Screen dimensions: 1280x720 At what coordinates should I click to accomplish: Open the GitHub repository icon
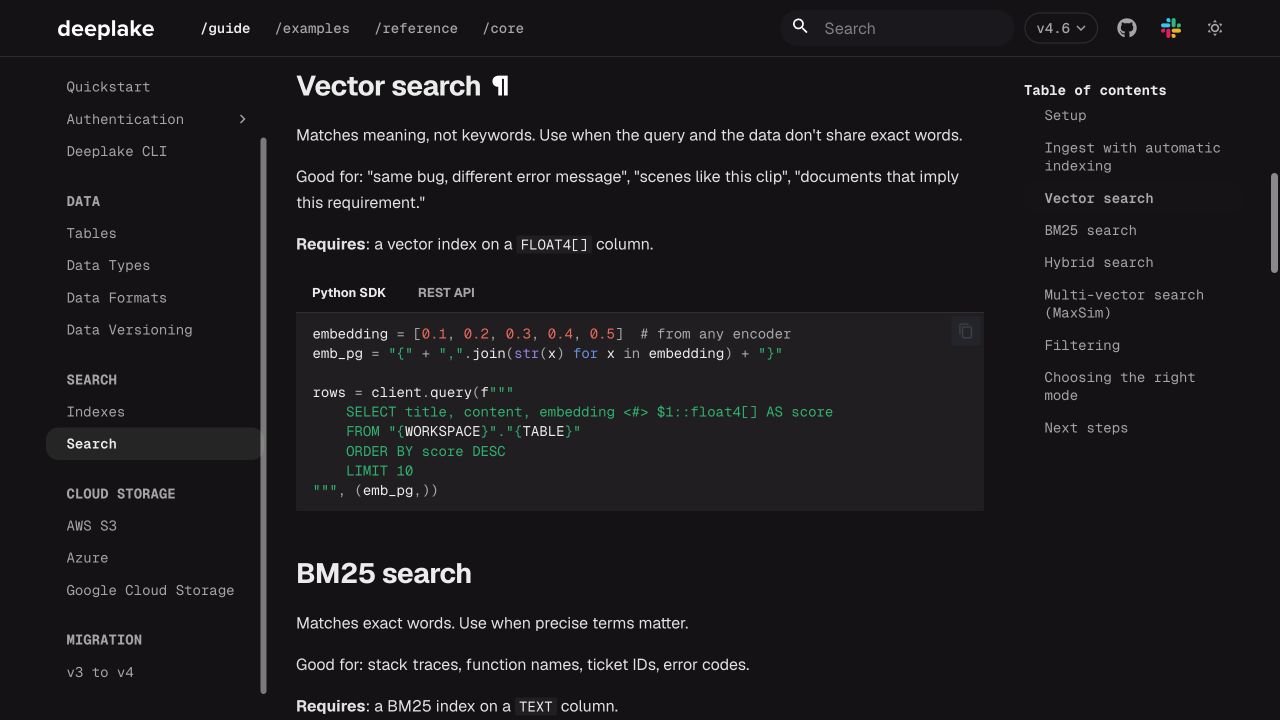(x=1127, y=28)
